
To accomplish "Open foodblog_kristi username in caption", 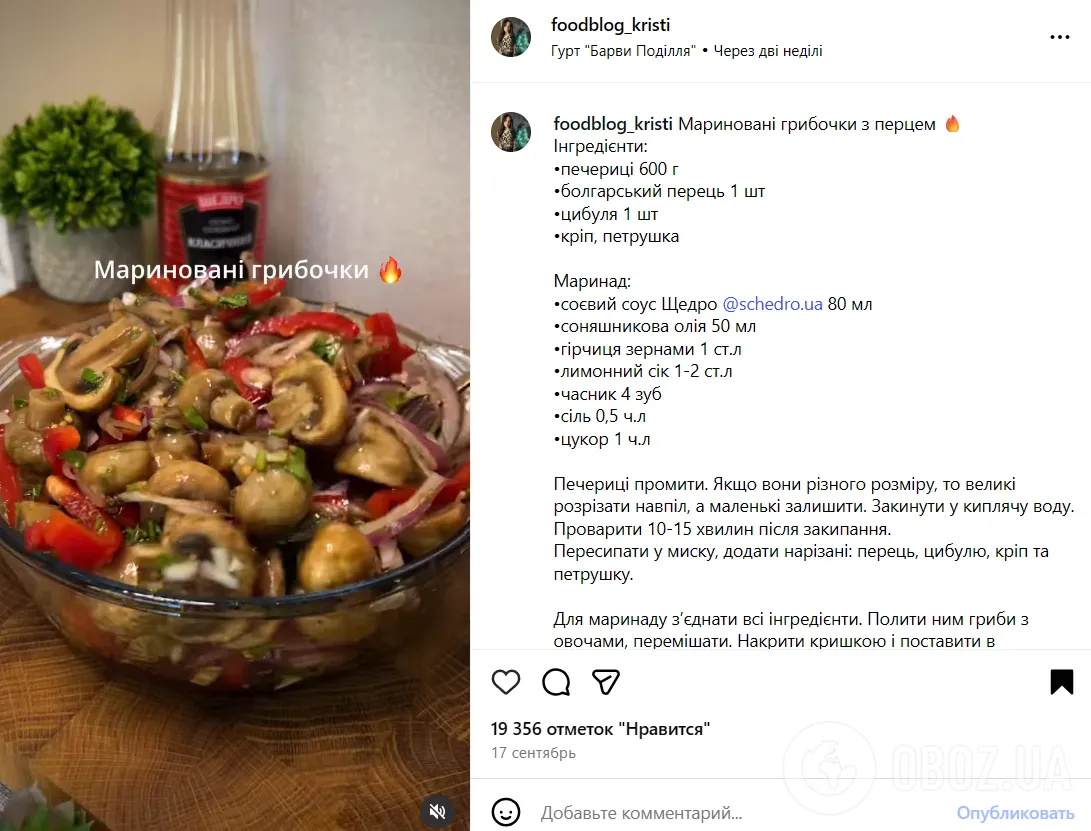I will click(x=613, y=124).
